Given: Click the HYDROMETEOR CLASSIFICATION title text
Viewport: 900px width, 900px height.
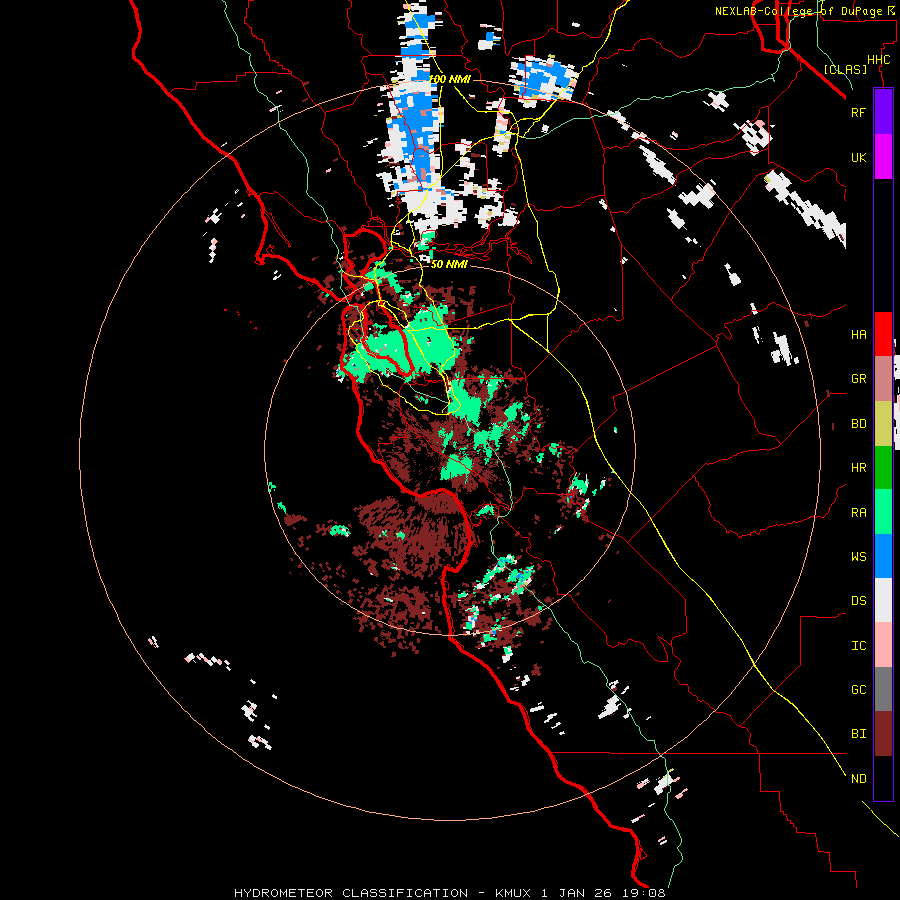Looking at the screenshot, I should 351,893.
